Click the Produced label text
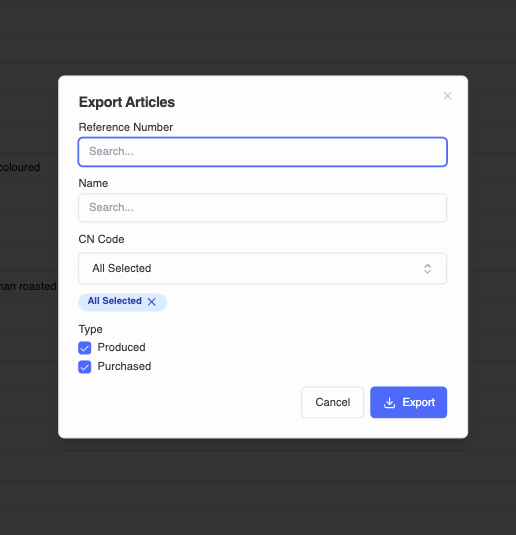 (x=121, y=347)
